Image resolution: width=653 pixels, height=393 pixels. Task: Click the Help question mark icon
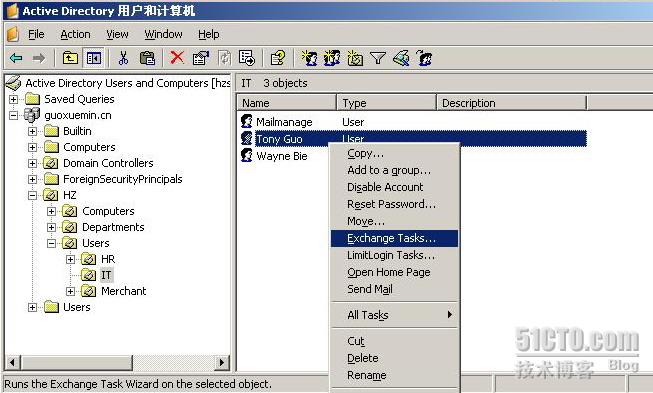(x=278, y=58)
